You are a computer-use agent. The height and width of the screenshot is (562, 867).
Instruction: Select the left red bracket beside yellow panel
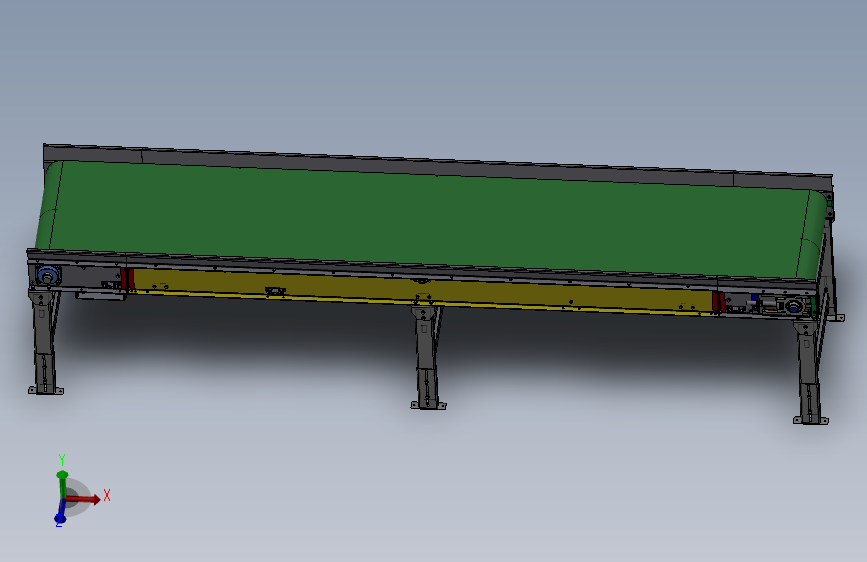click(128, 279)
